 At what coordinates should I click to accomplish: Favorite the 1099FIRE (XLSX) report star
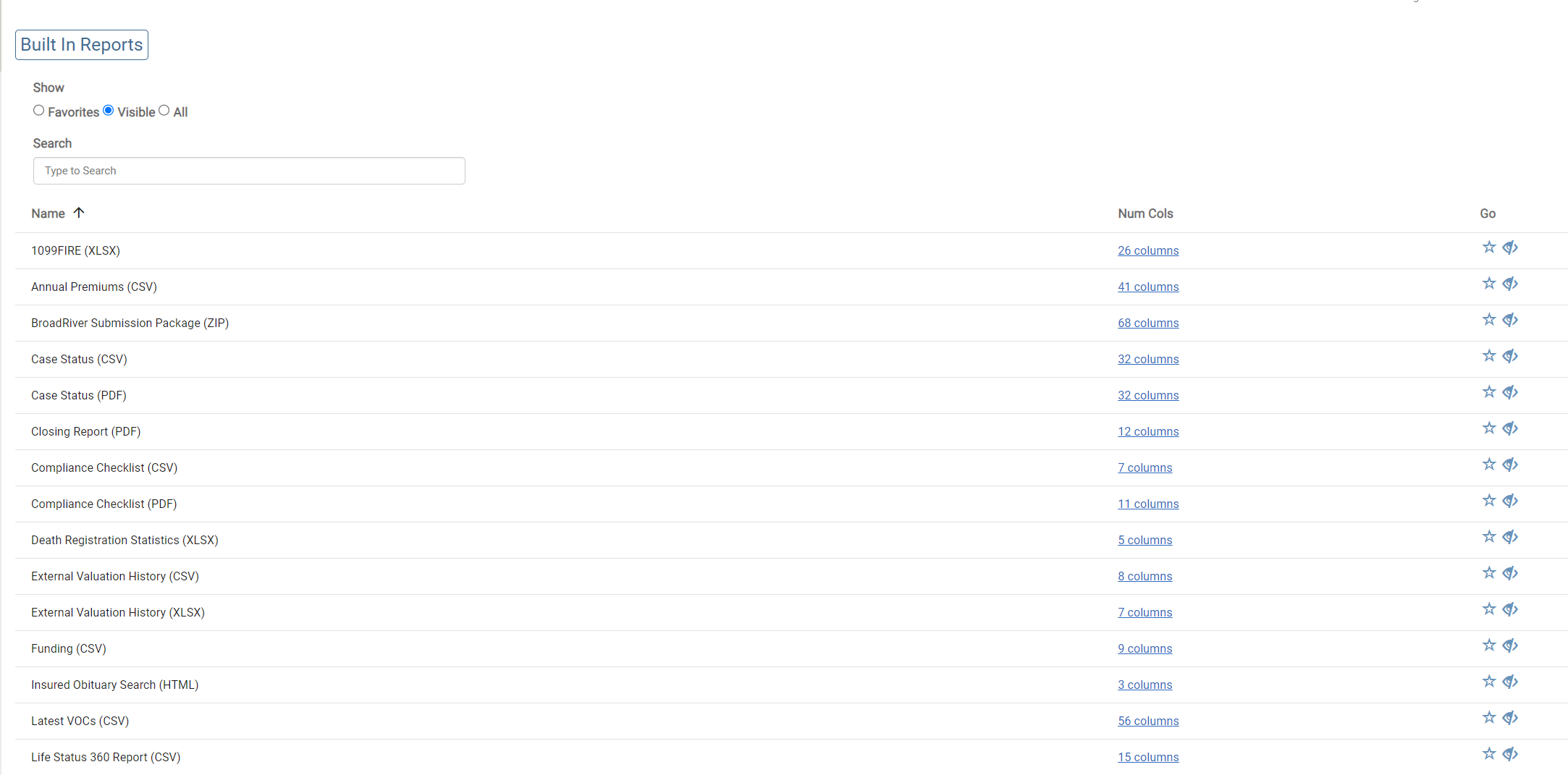tap(1488, 247)
